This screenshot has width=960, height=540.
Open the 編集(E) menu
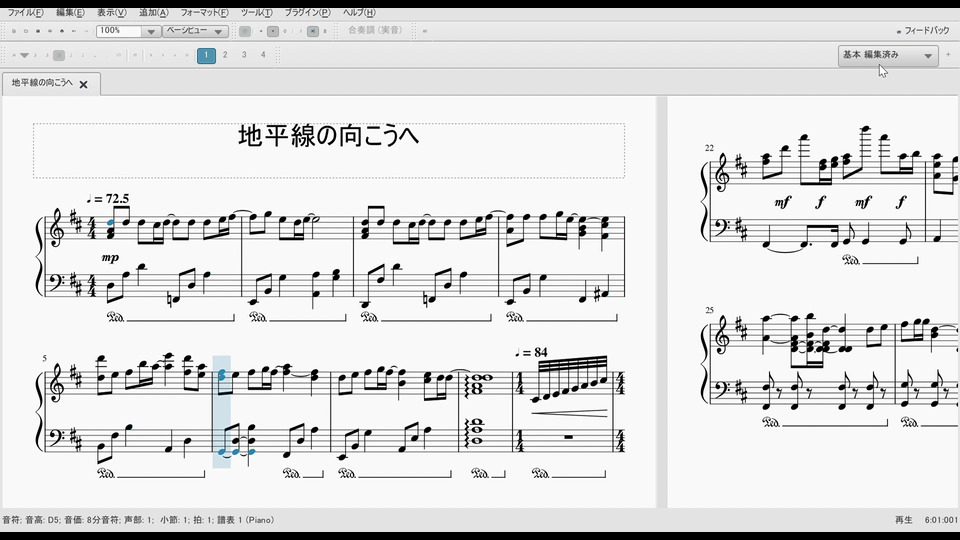70,12
